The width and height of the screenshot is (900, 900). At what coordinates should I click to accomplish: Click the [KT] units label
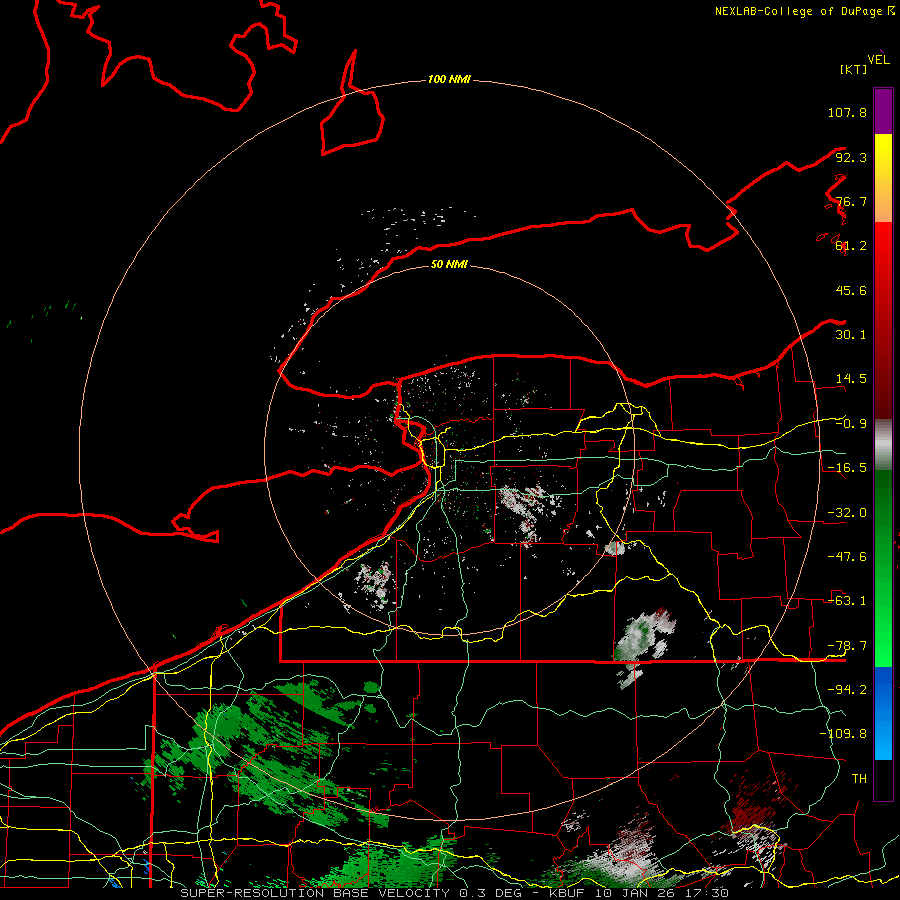[x=853, y=69]
